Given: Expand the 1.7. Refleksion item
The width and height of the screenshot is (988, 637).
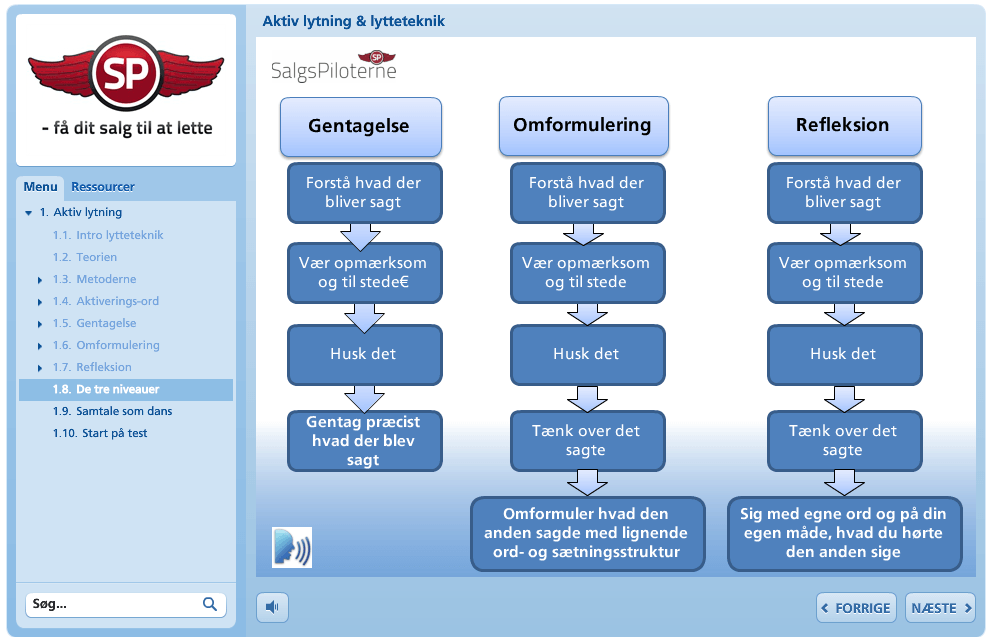Looking at the screenshot, I should coord(40,368).
